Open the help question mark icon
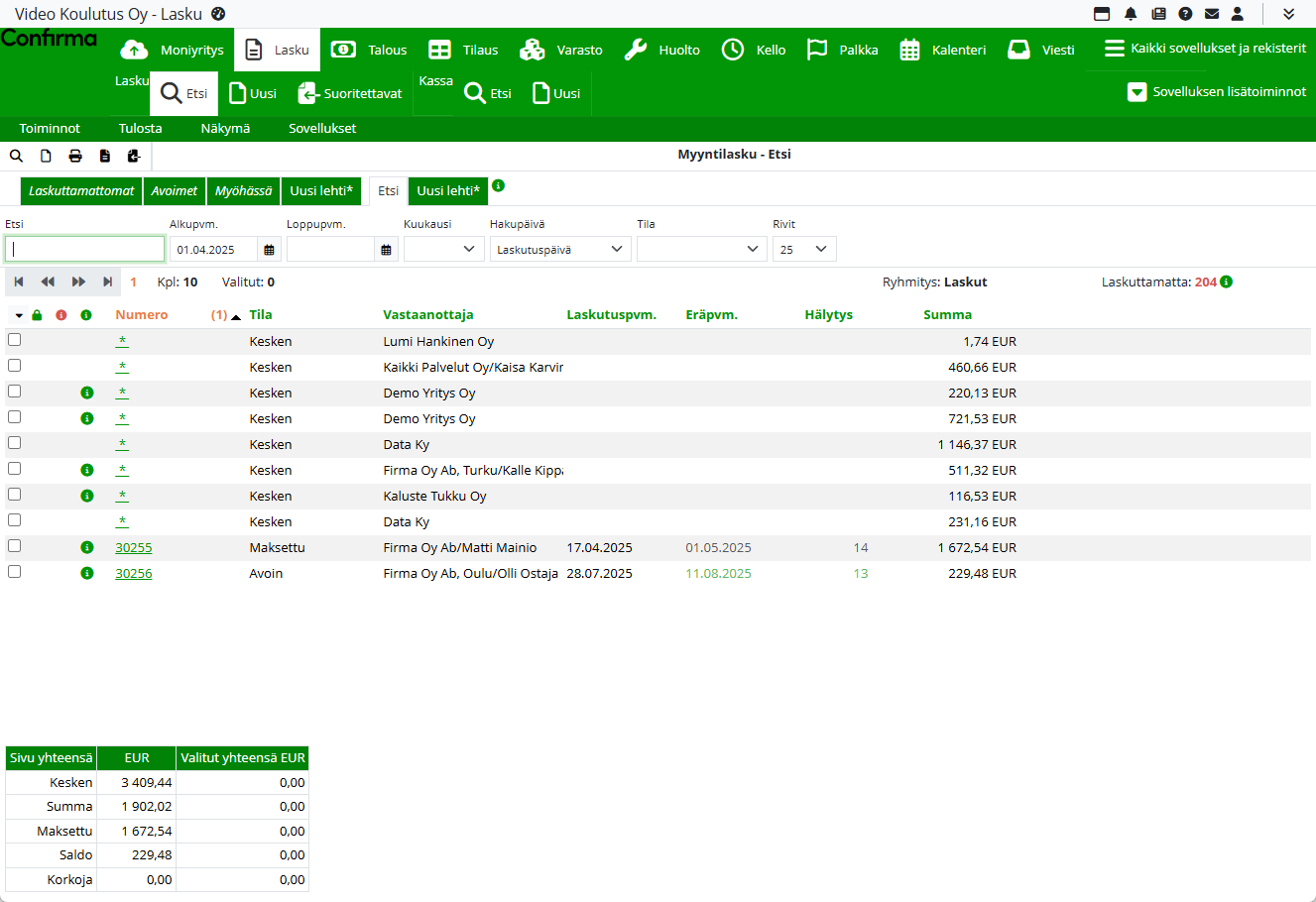Viewport: 1316px width, 902px height. tap(1185, 14)
